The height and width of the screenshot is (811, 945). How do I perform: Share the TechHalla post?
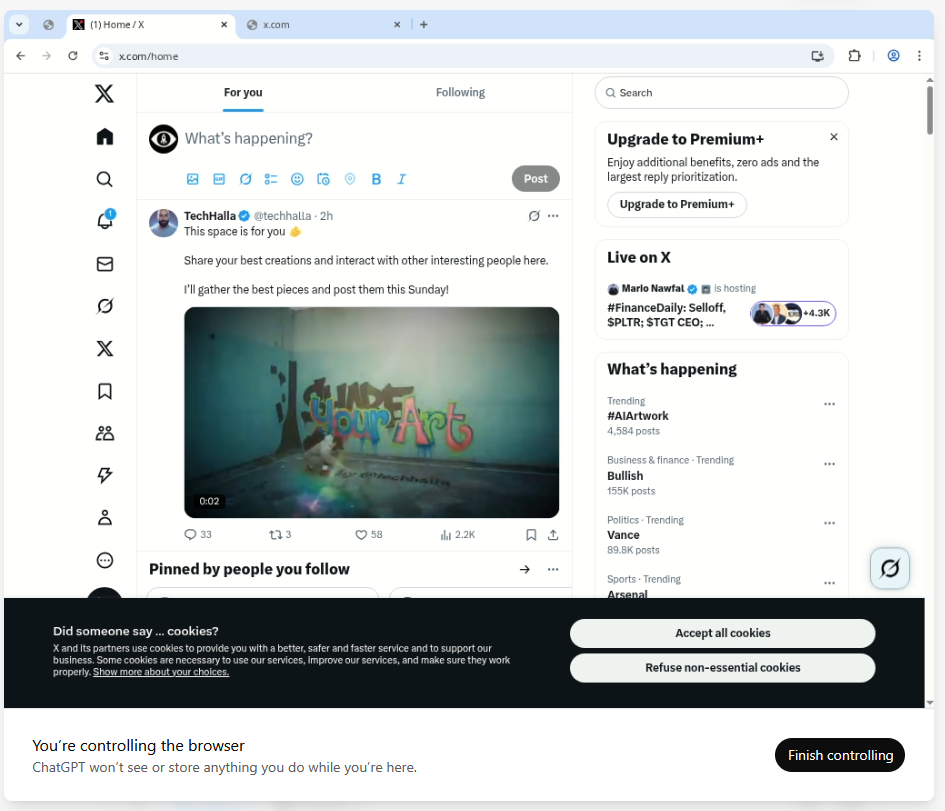[x=553, y=534]
